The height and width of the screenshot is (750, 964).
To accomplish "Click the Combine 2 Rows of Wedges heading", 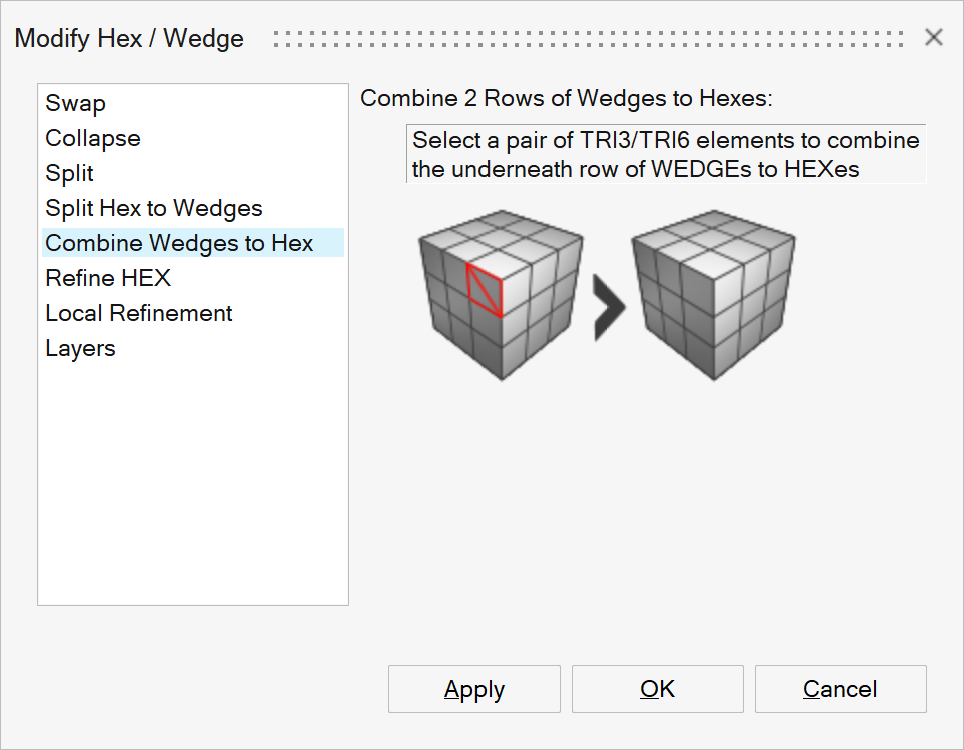I will pyautogui.click(x=567, y=99).
